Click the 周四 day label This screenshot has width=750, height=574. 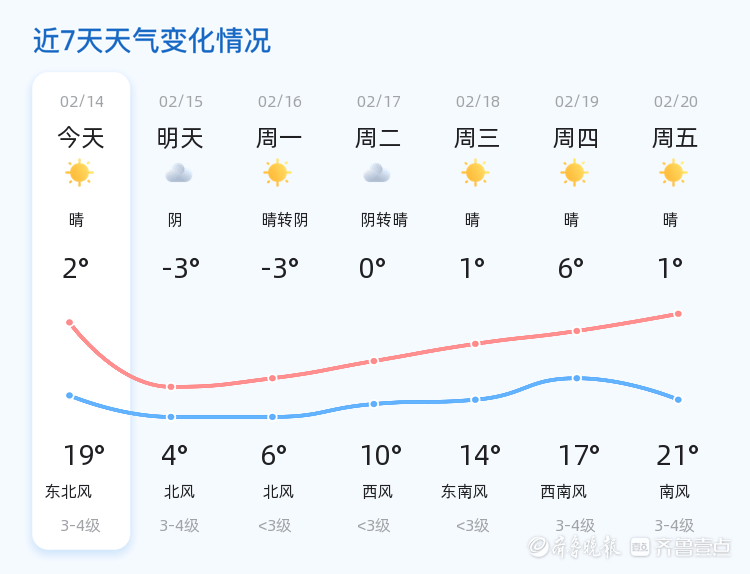[576, 137]
